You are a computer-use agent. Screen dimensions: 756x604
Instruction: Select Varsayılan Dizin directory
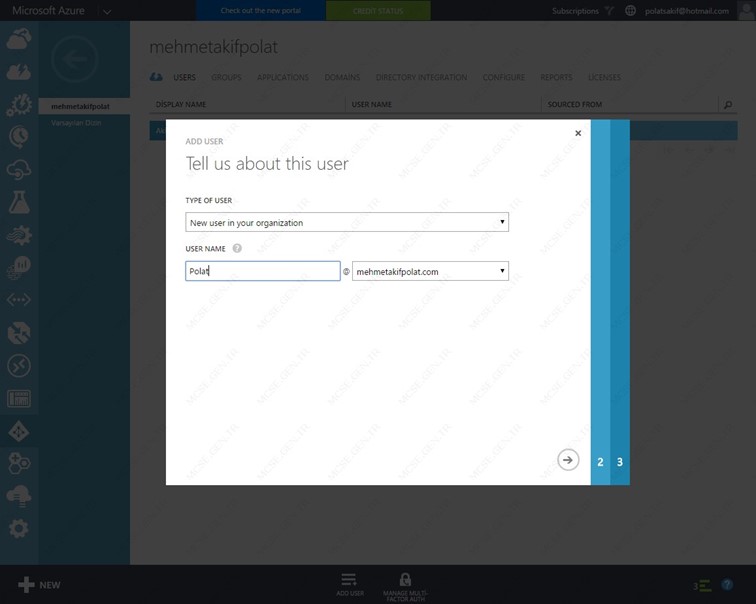pyautogui.click(x=76, y=123)
